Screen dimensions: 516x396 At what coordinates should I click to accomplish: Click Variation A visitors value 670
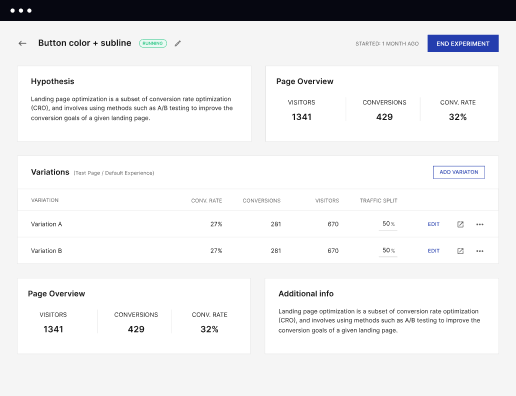[x=333, y=224]
